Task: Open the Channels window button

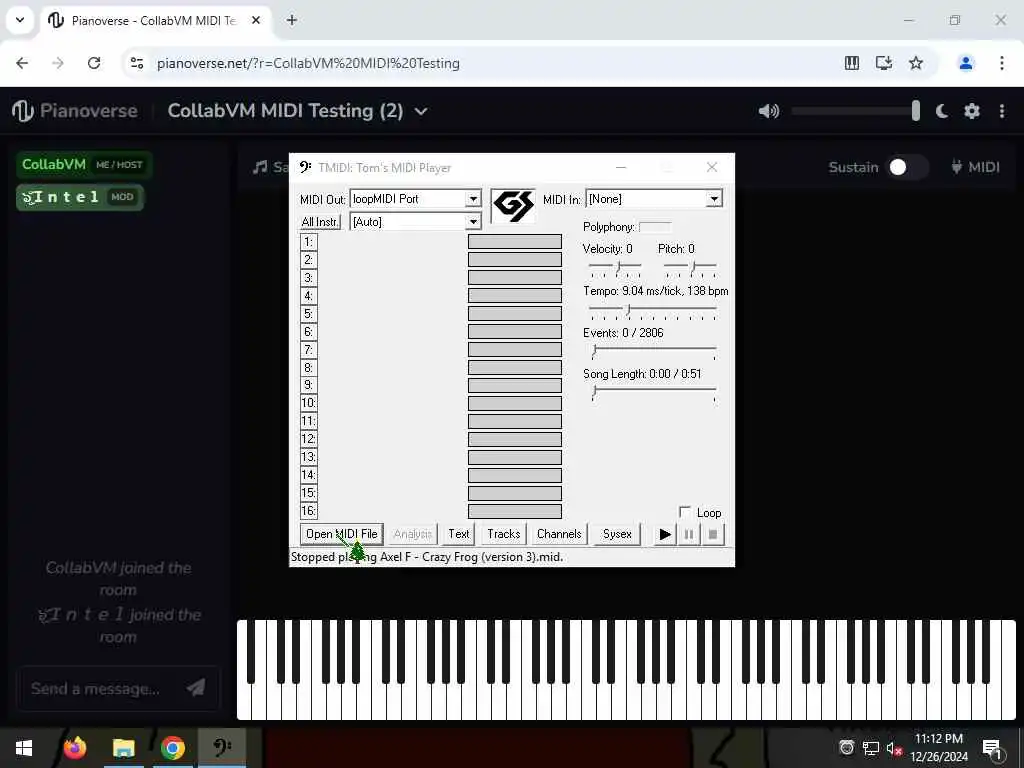Action: (559, 534)
